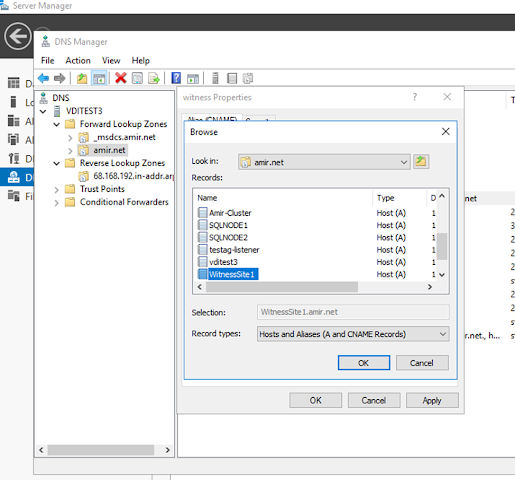Image resolution: width=515 pixels, height=480 pixels.
Task: Click scroll-right arrow of the records list
Action: click(x=430, y=287)
